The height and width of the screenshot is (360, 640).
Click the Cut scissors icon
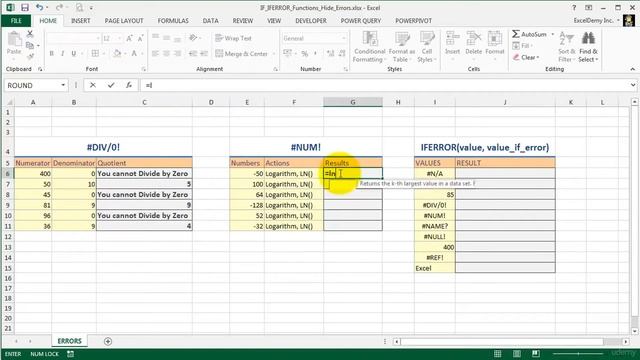click(30, 34)
